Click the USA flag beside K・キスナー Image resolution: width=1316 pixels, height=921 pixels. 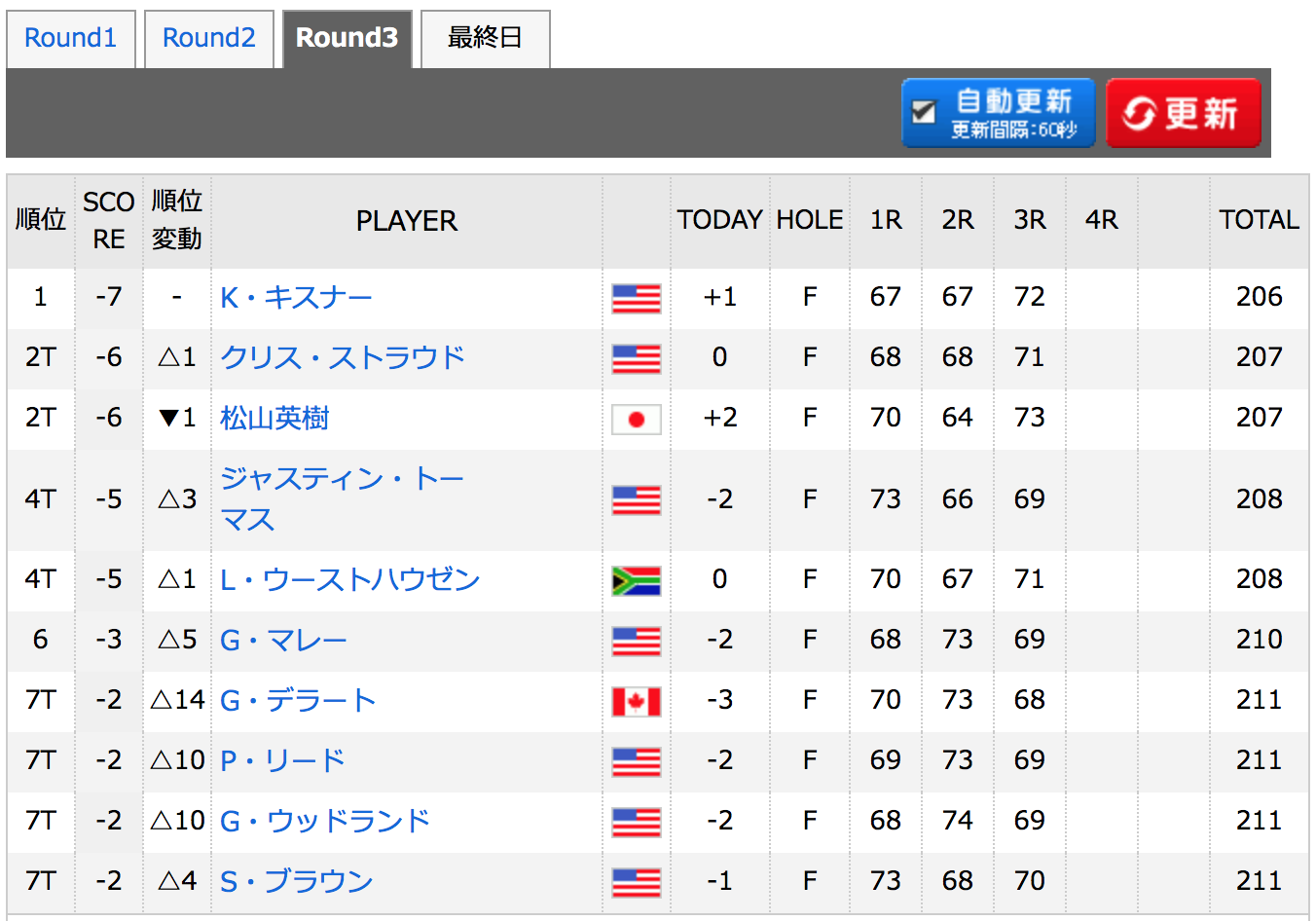point(637,298)
